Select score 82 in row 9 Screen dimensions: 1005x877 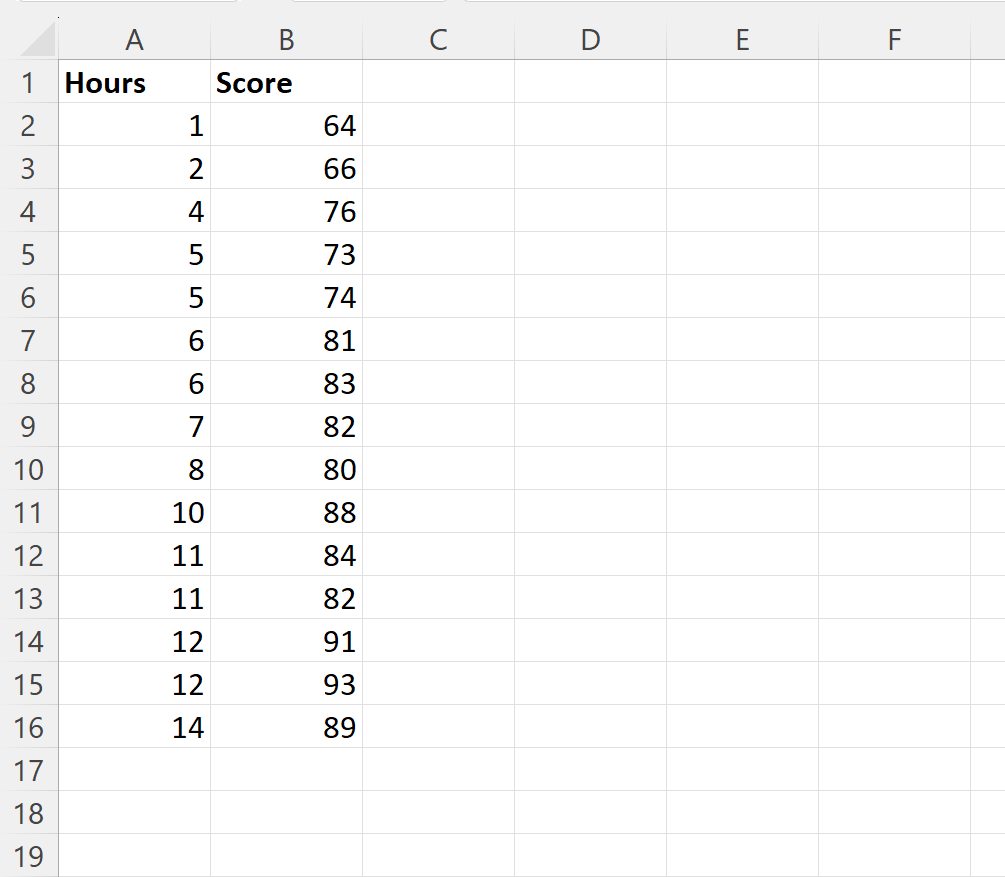click(x=287, y=426)
